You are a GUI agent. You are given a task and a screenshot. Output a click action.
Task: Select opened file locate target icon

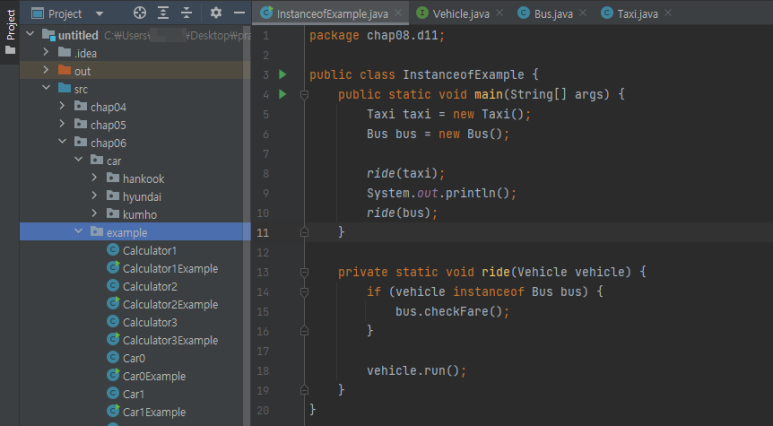tap(140, 13)
